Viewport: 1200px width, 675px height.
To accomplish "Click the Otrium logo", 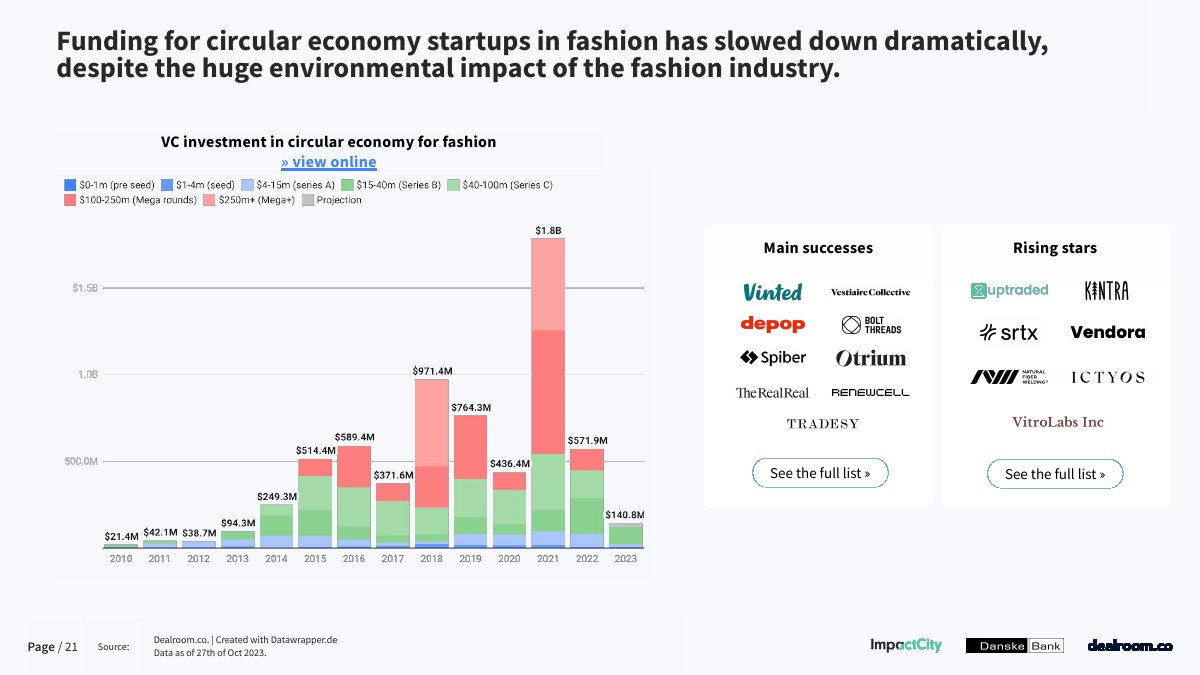I will pos(870,358).
